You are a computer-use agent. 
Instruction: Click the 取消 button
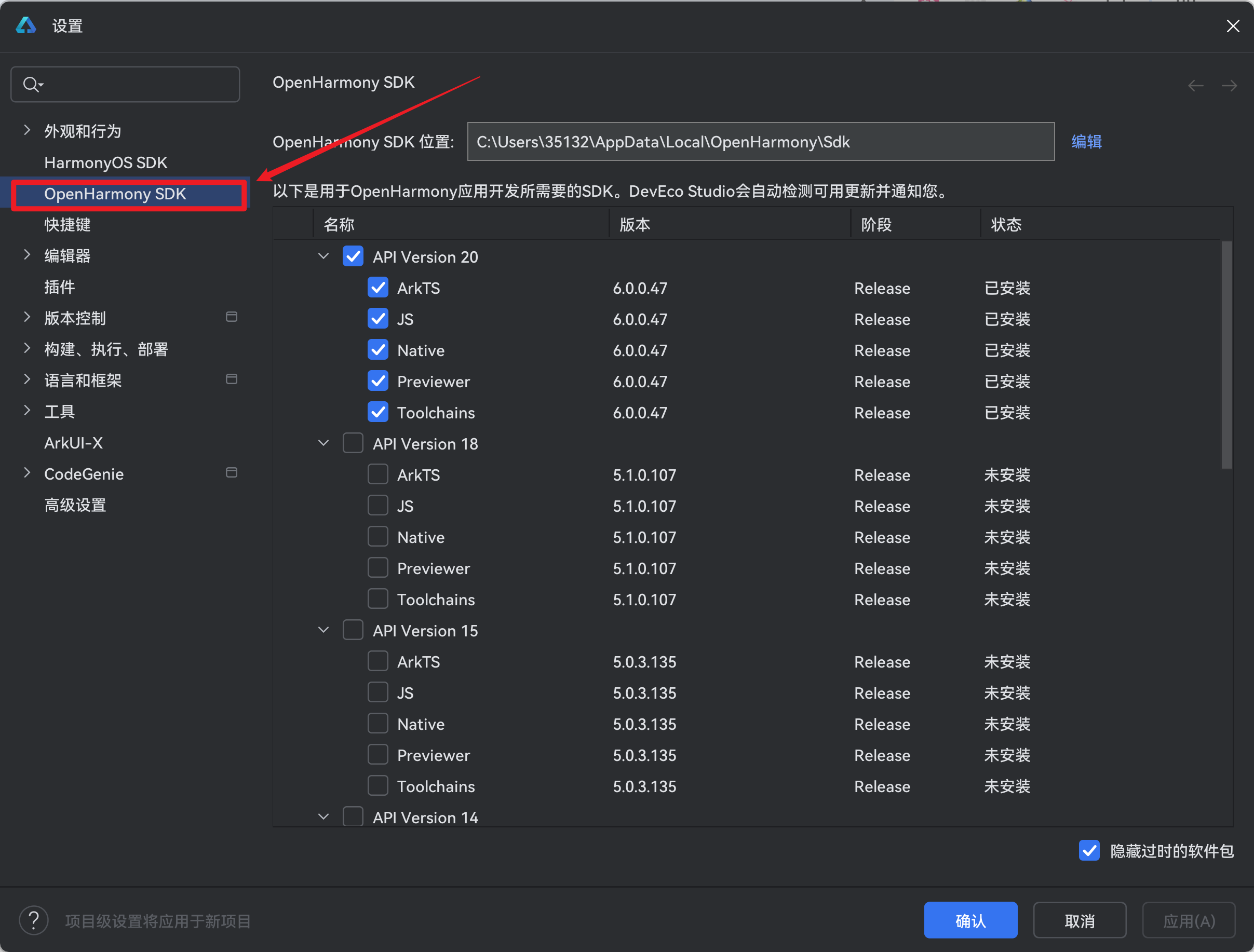pos(1080,920)
